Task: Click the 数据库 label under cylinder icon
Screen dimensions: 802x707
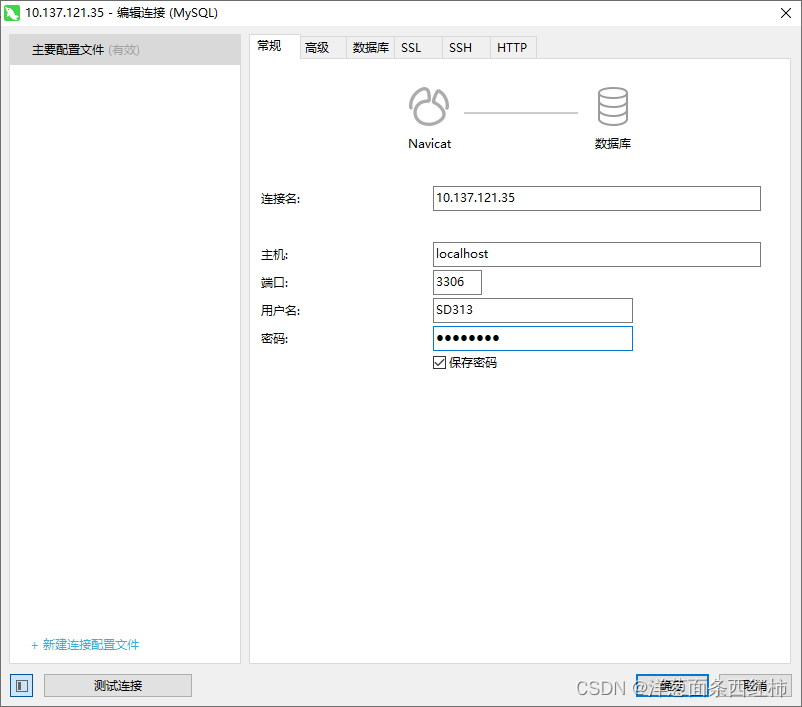Action: click(x=613, y=144)
